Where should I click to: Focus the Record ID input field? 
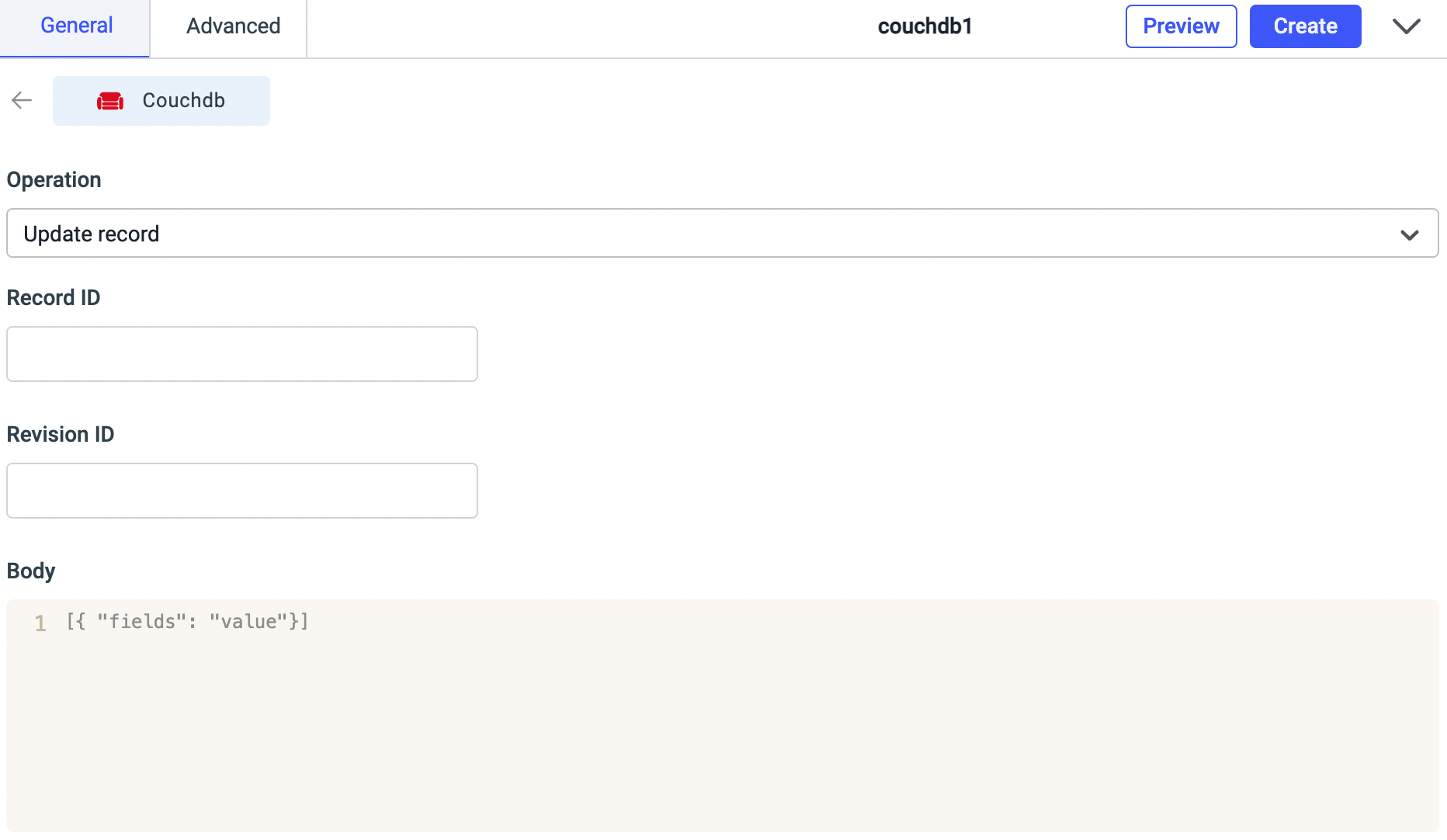click(242, 354)
